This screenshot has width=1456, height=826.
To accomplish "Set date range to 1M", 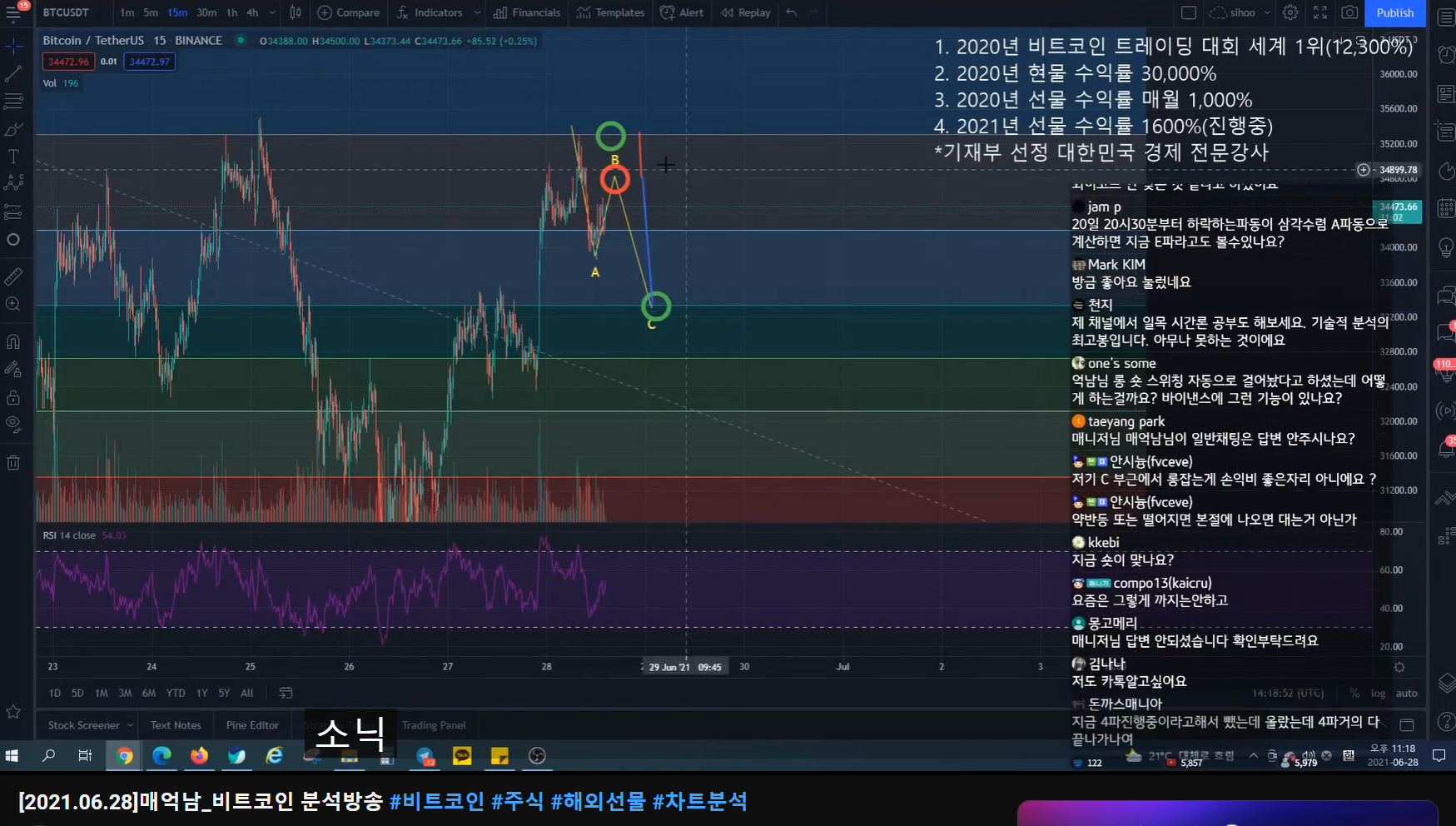I will tap(102, 693).
